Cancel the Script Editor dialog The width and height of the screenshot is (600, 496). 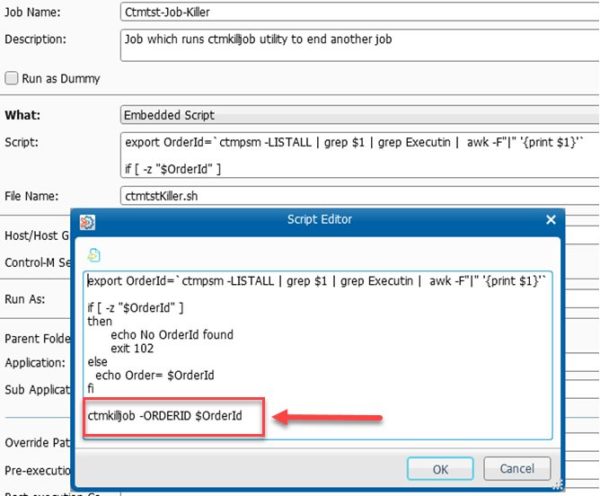coord(517,468)
